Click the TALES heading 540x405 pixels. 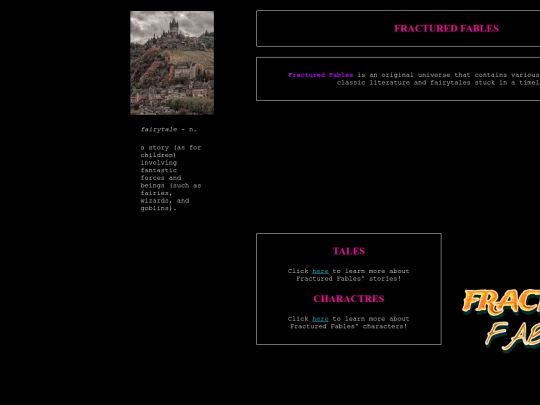pyautogui.click(x=349, y=251)
